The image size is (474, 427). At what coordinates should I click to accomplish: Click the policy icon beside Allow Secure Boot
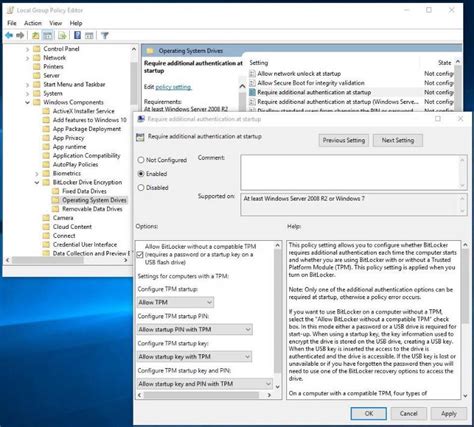click(252, 83)
